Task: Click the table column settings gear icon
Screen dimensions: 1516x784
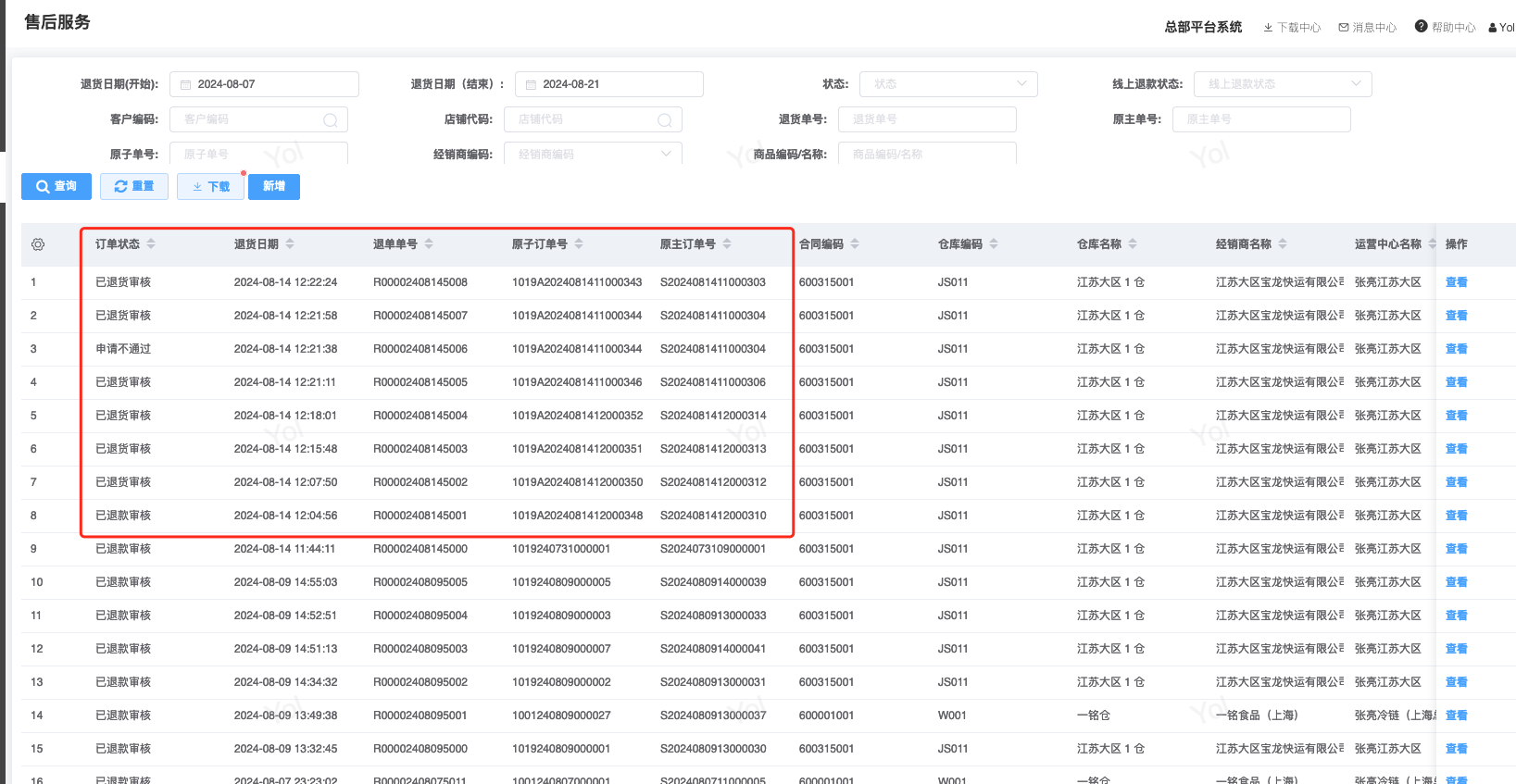Action: point(38,244)
